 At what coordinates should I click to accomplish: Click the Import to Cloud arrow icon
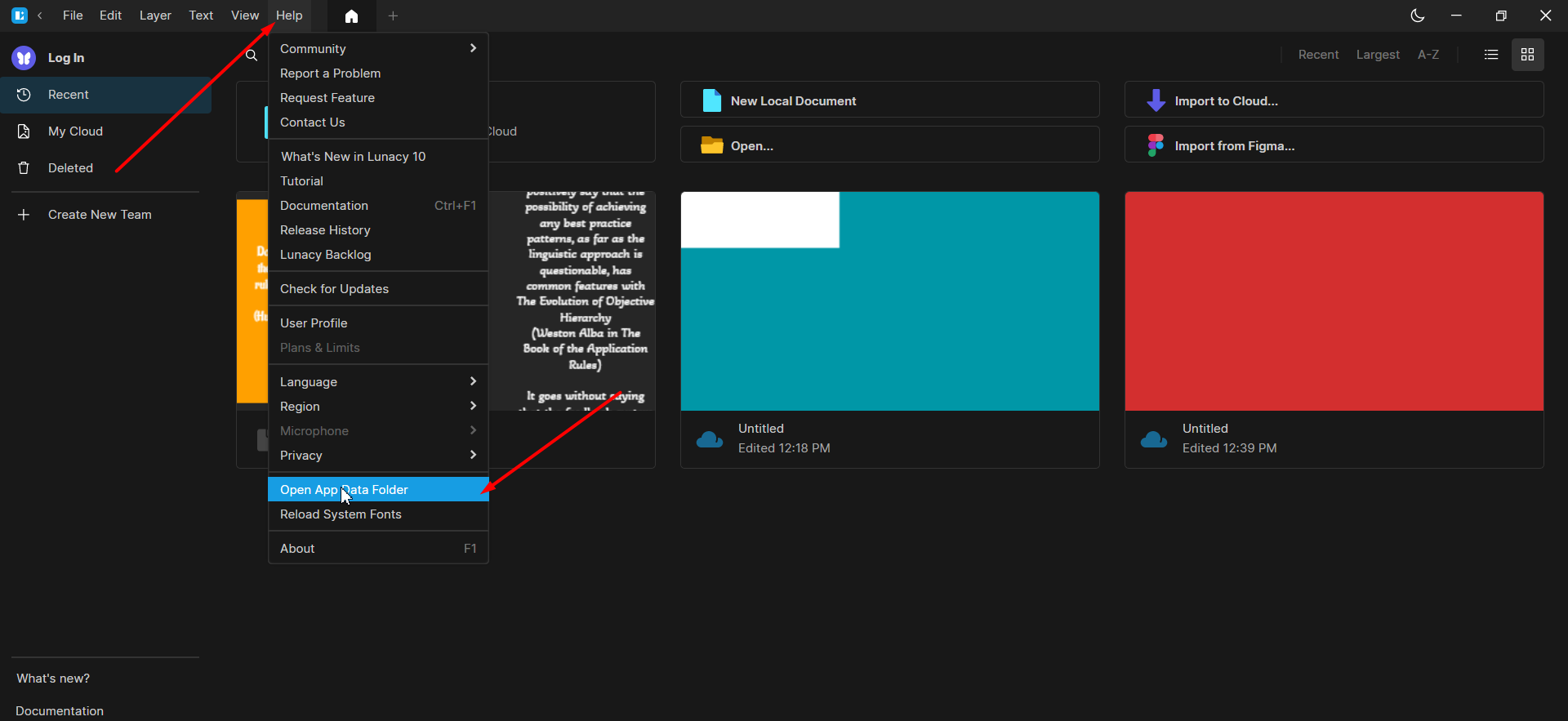click(x=1156, y=100)
